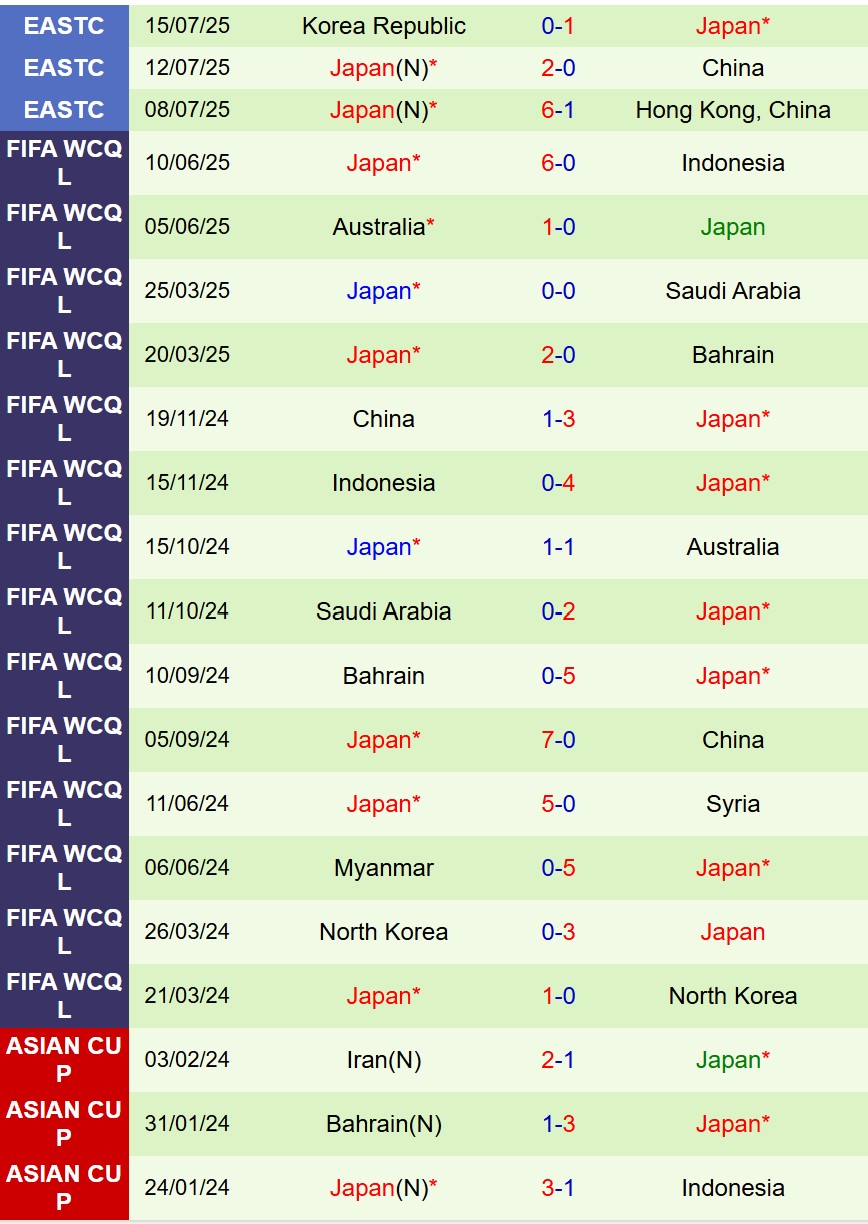This screenshot has height=1224, width=868.
Task: Click the 3-1 score on 24/01/24
Action: tap(558, 1188)
